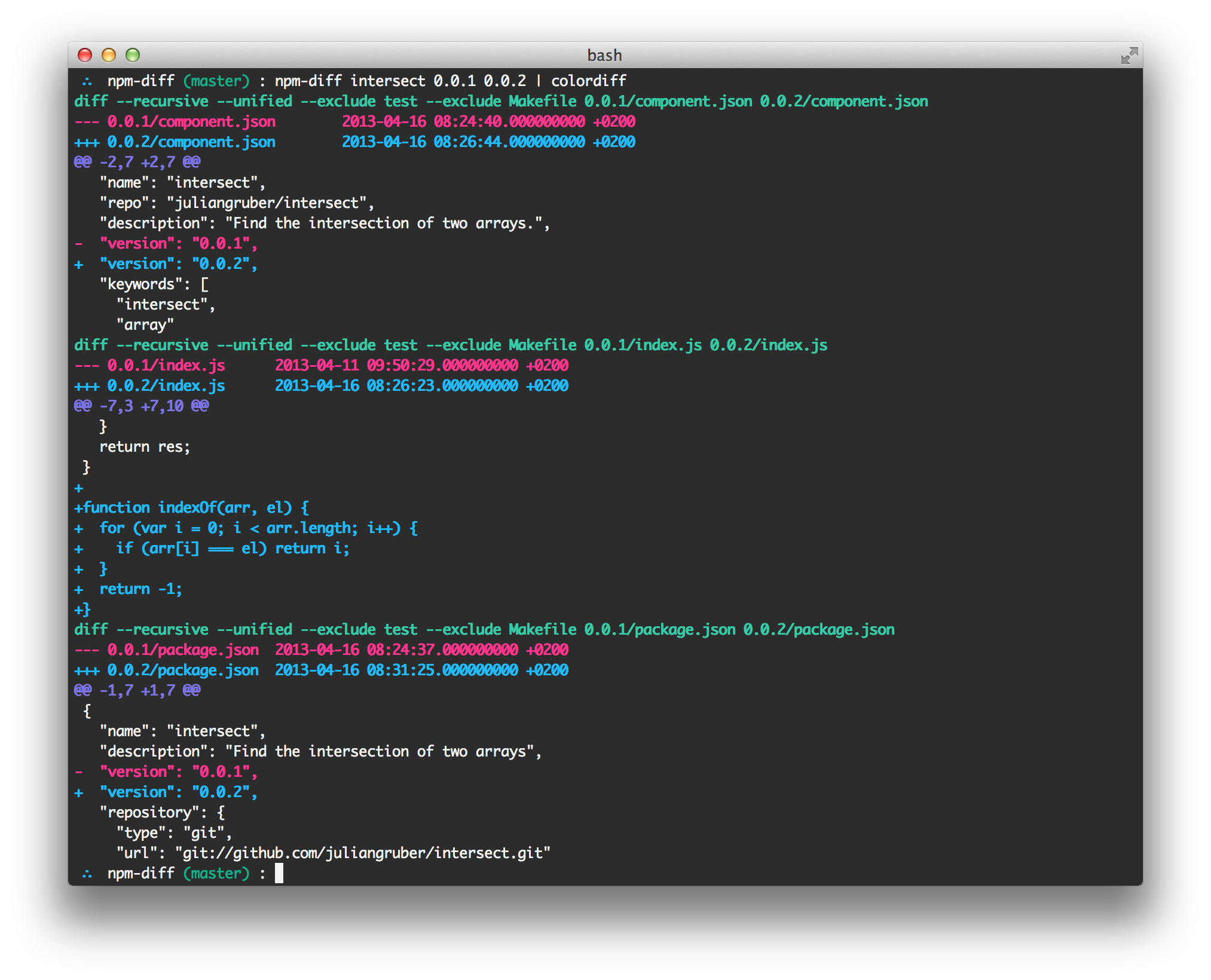The width and height of the screenshot is (1211, 980).
Task: Click the added return -1; line
Action: pos(129,589)
